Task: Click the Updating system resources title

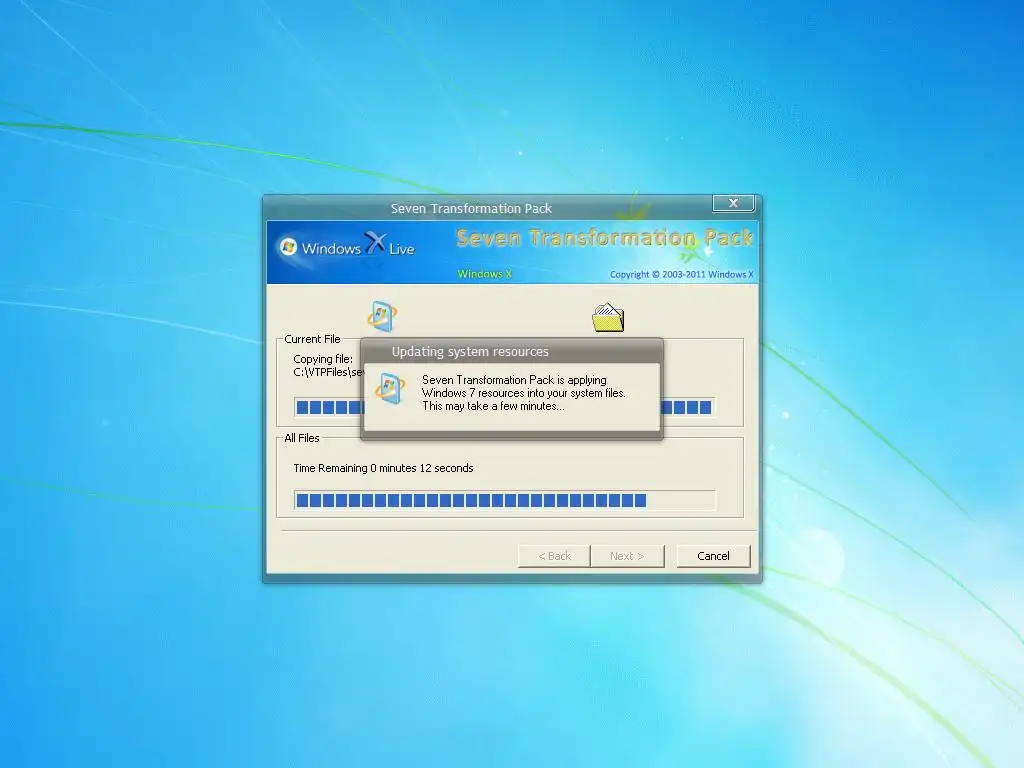Action: [x=470, y=351]
